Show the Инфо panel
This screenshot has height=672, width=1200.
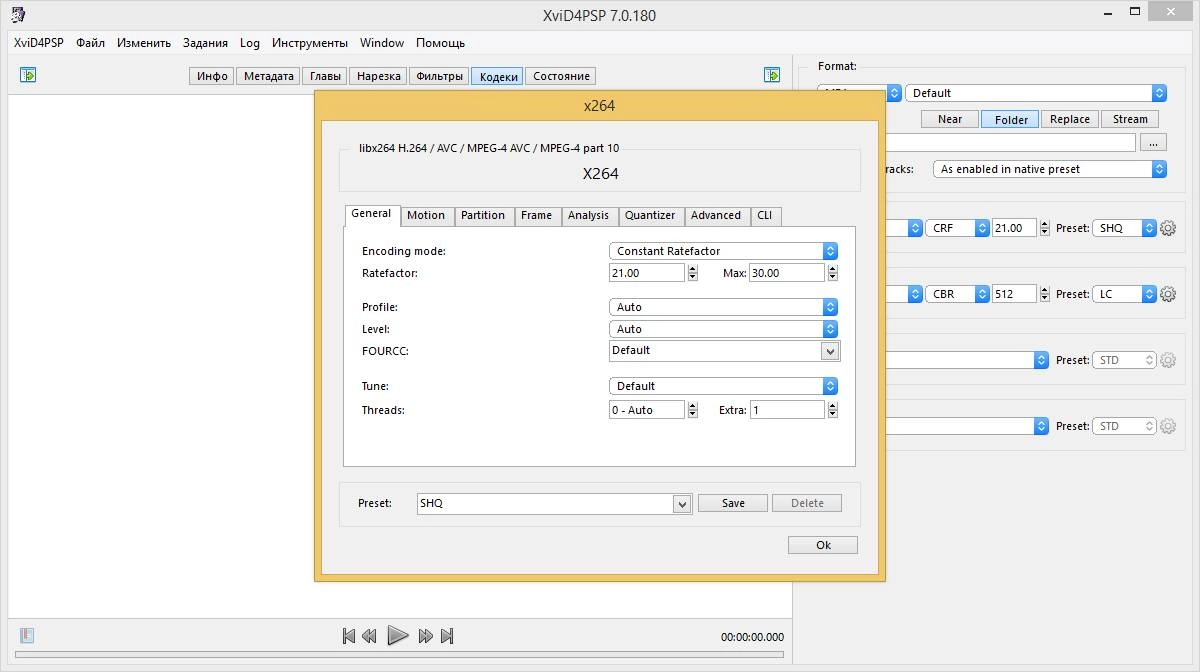212,76
